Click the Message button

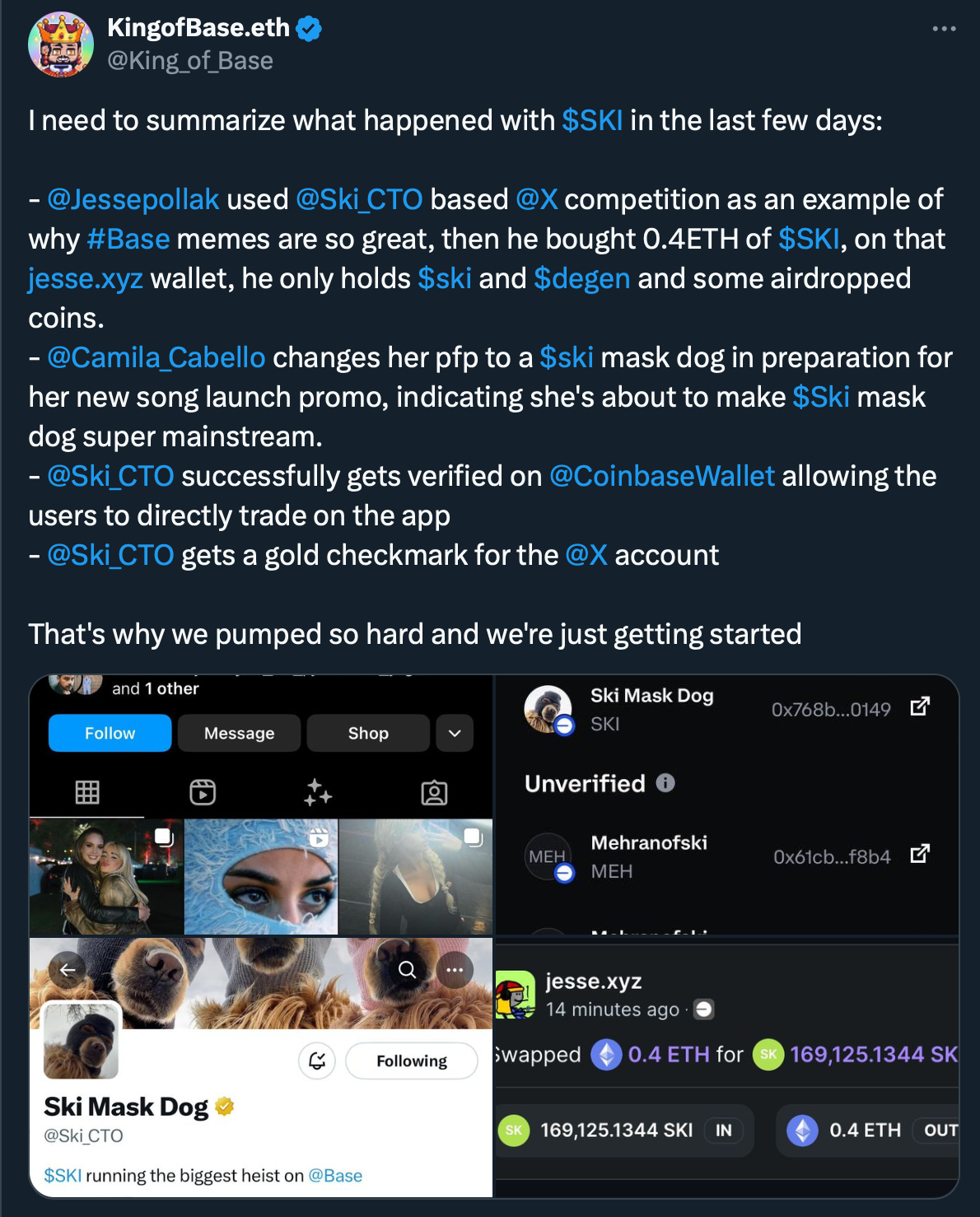tap(240, 733)
